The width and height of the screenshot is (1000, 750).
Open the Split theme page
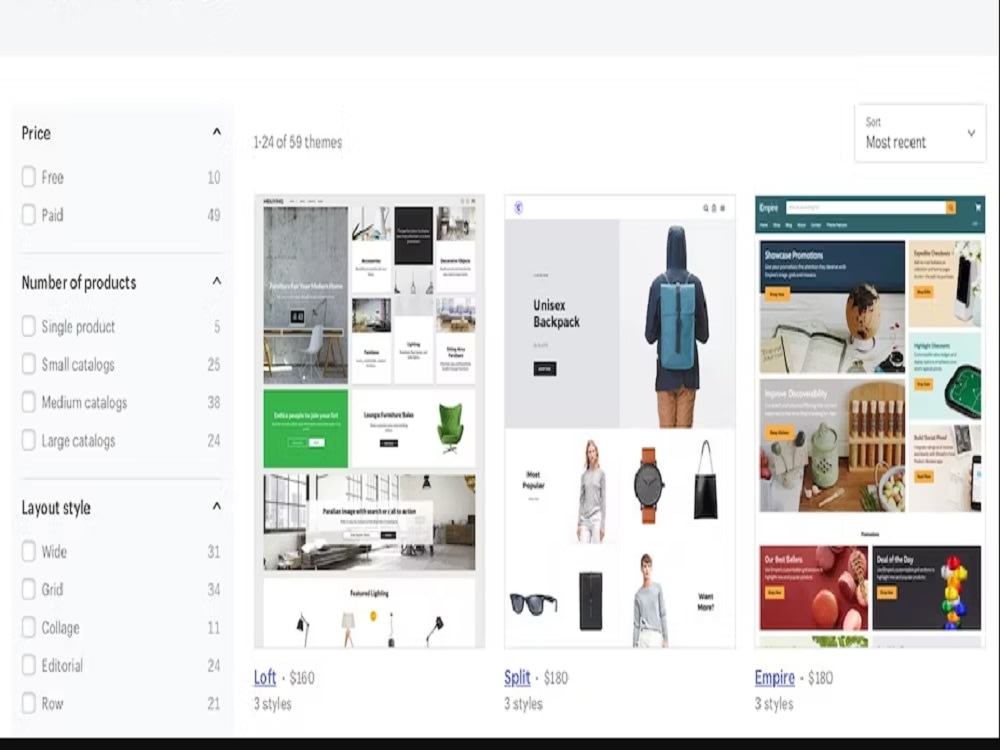coord(516,678)
